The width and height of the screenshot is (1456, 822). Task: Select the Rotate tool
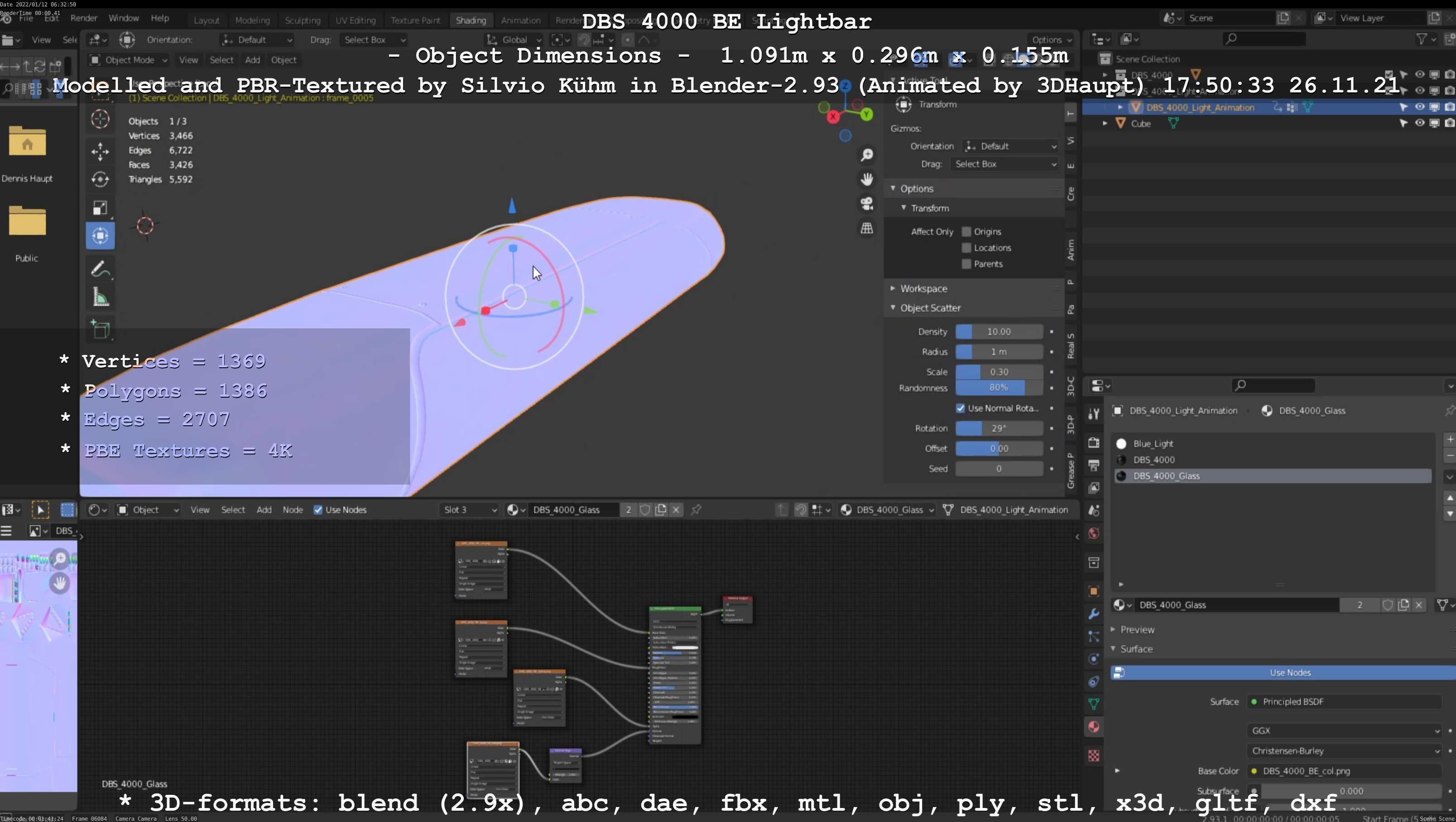tap(100, 179)
